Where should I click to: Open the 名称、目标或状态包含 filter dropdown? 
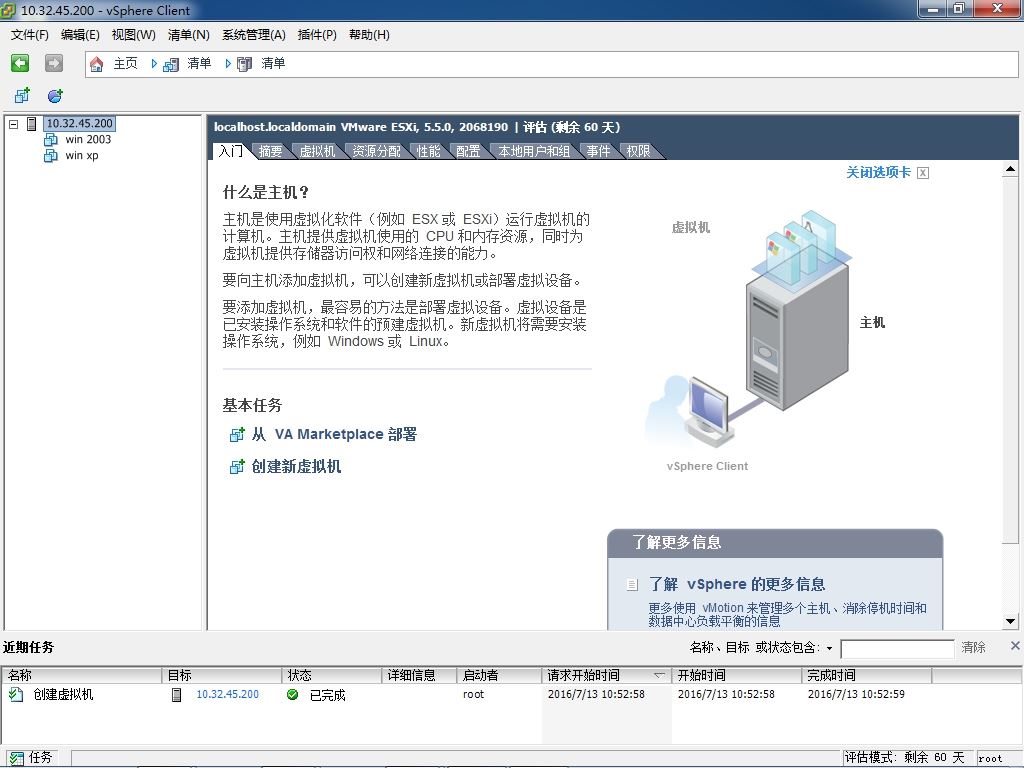click(x=829, y=648)
